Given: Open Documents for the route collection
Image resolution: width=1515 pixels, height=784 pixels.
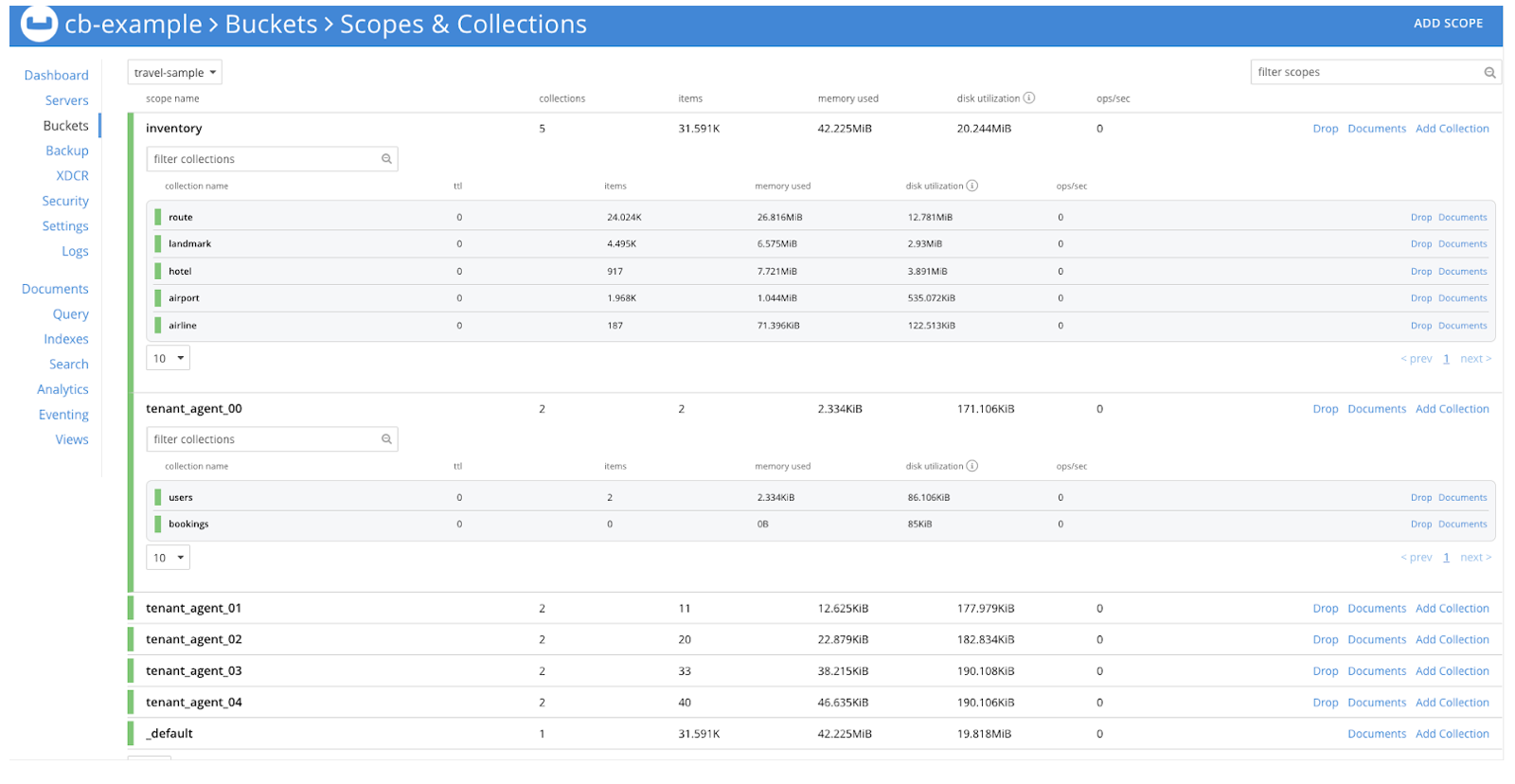Looking at the screenshot, I should tap(1462, 218).
